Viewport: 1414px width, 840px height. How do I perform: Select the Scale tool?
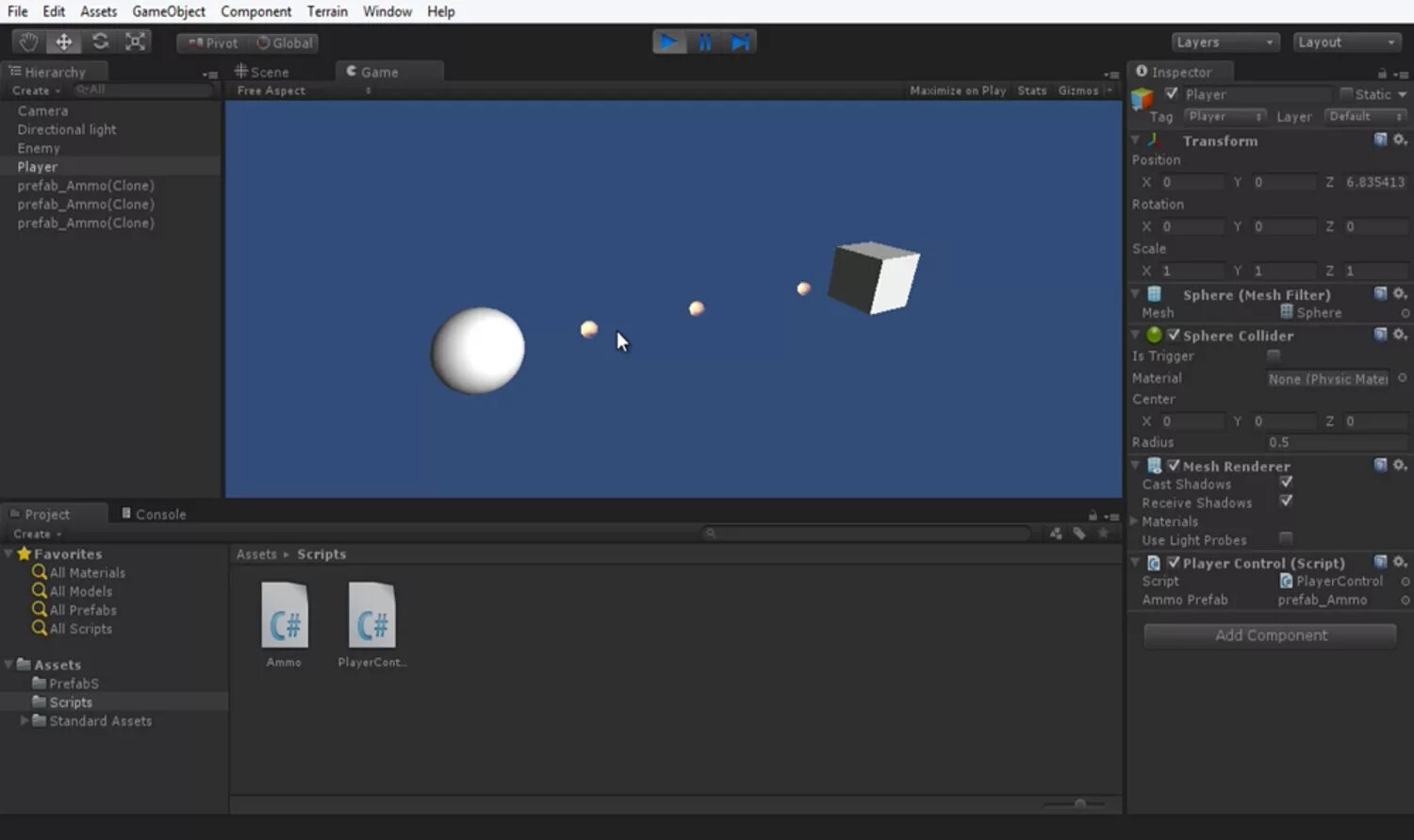point(136,42)
